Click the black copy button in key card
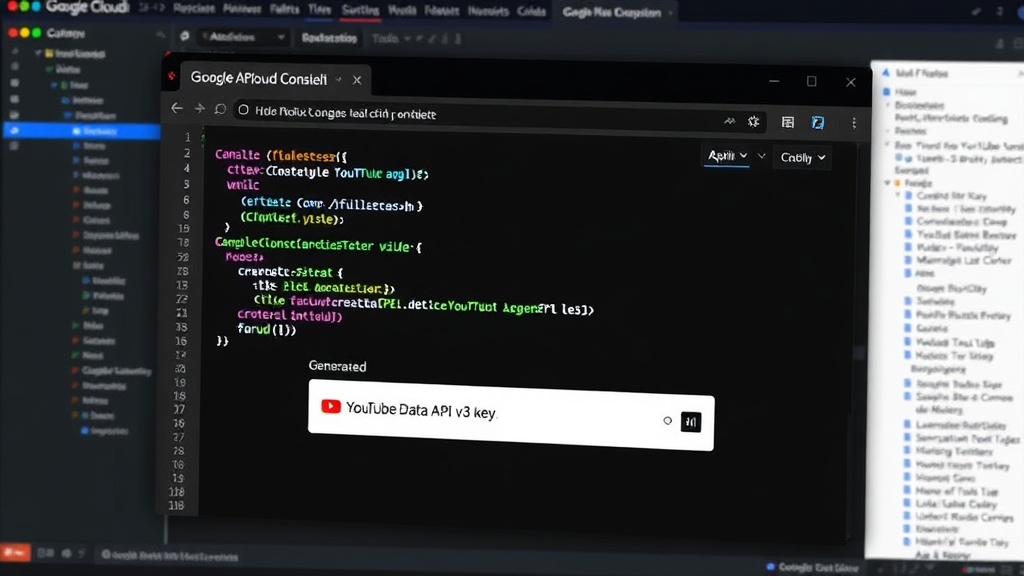Viewport: 1024px width, 576px height. (x=691, y=422)
